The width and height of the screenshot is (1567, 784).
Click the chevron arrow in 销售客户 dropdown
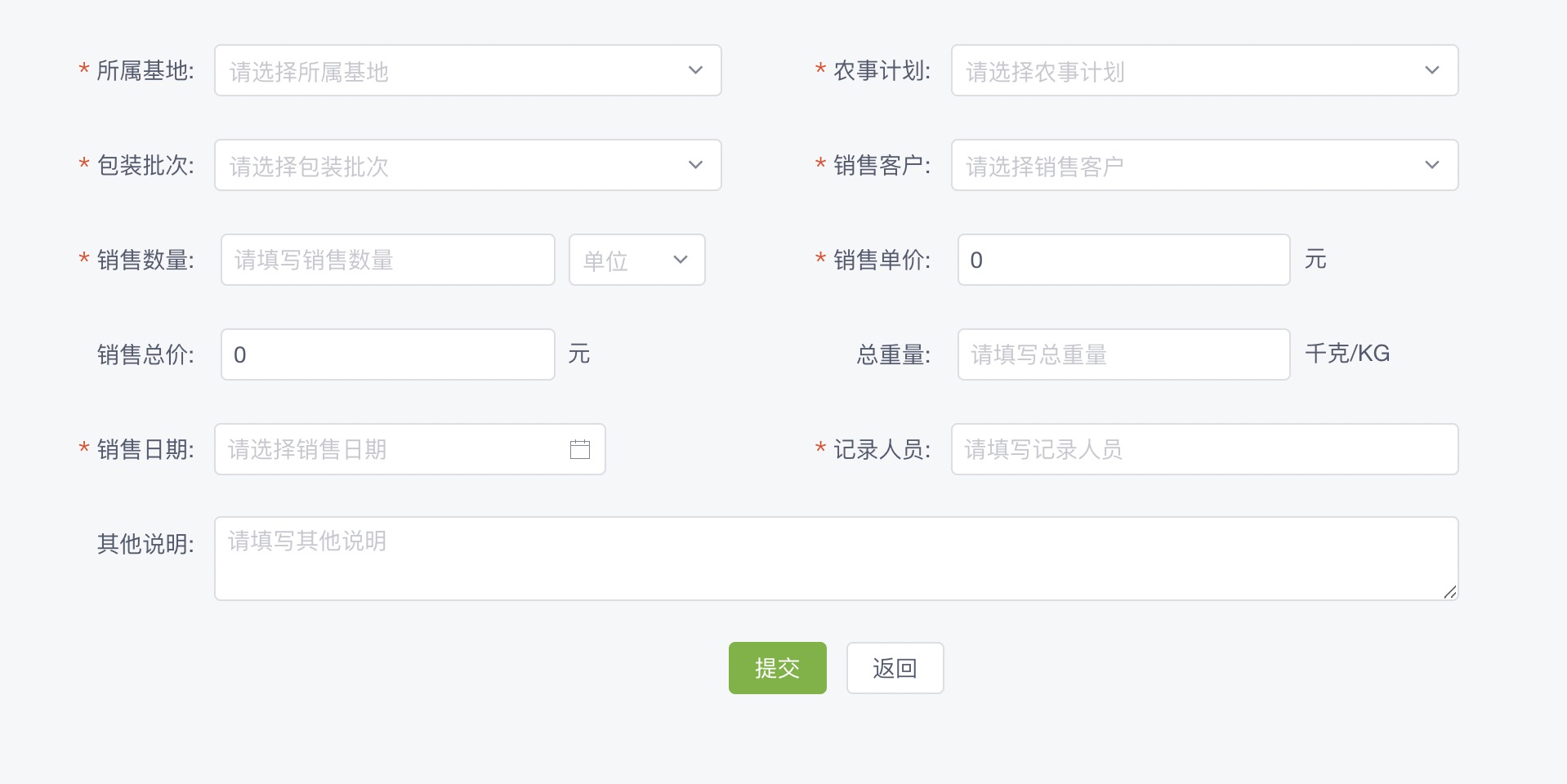pyautogui.click(x=1432, y=165)
